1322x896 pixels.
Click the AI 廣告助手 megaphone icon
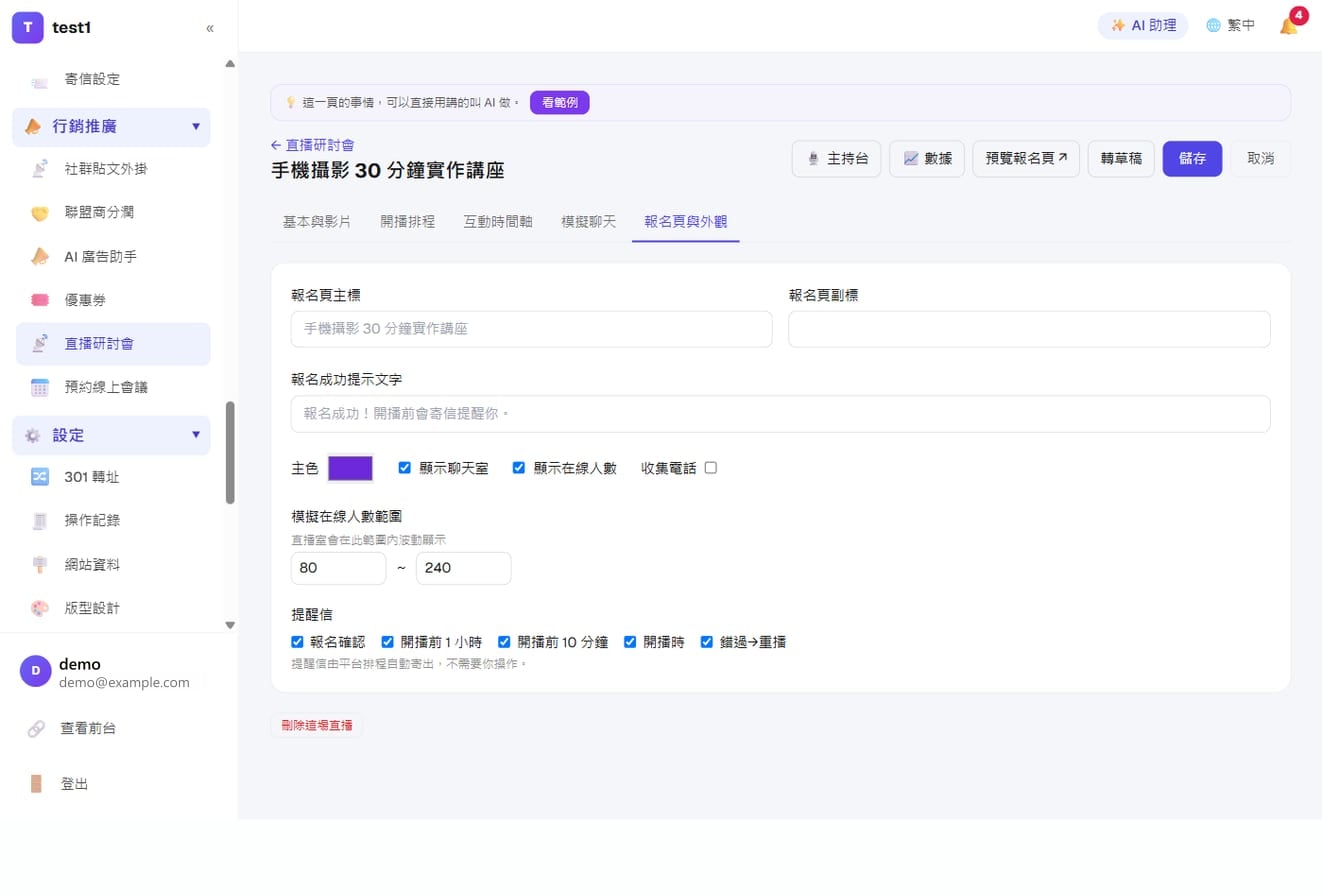tap(40, 257)
